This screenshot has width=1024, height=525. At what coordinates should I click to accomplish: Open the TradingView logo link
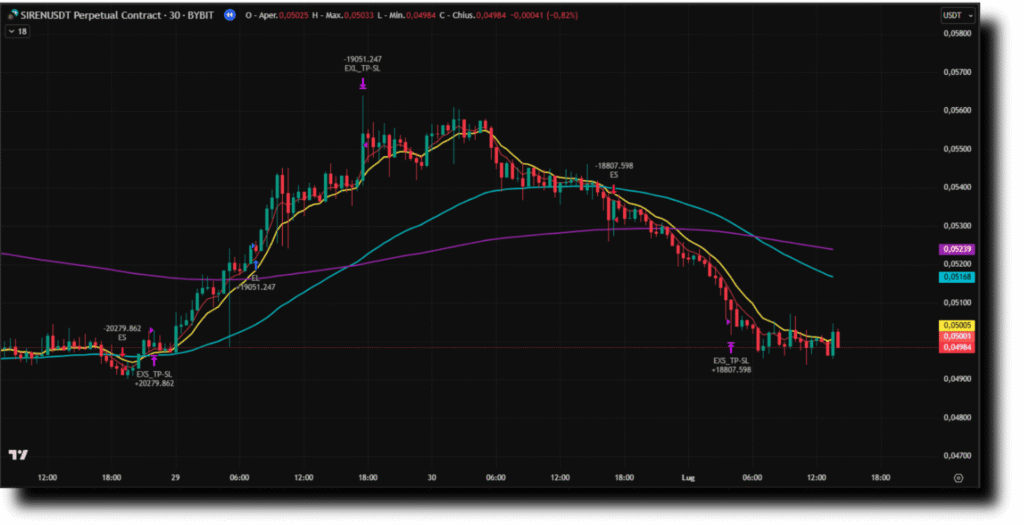pos(18,455)
